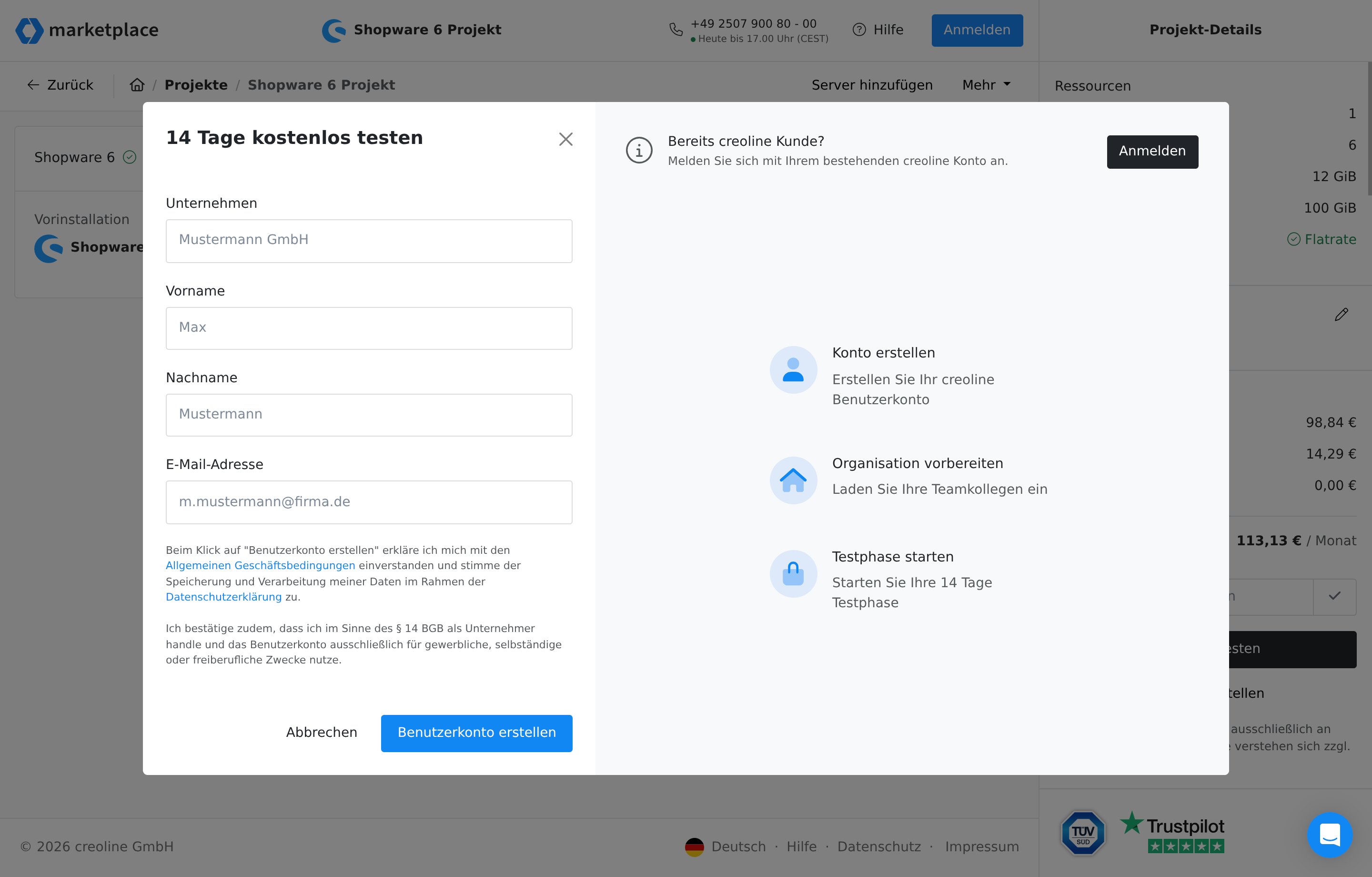
Task: Open the Allgemeinen Geschäftsbedingungen link
Action: (261, 566)
